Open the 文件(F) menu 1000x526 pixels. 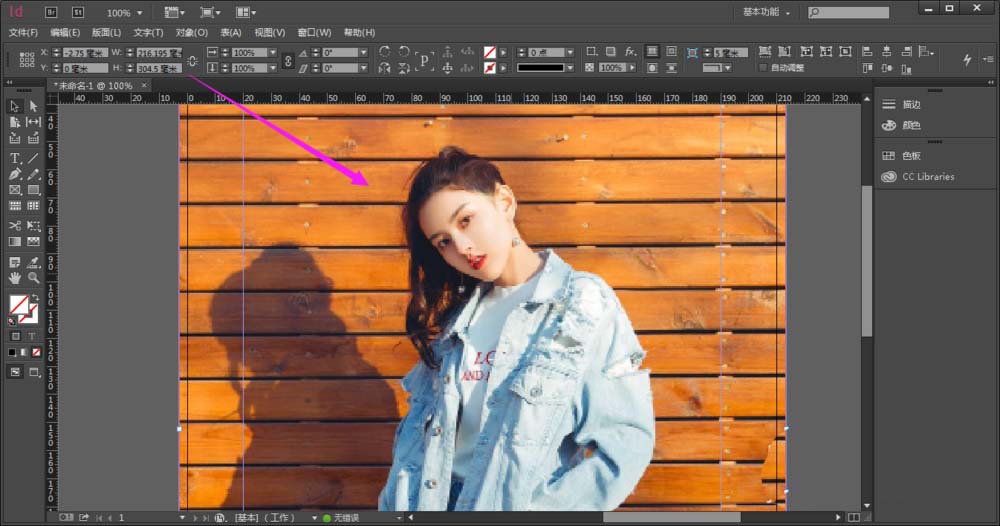pos(23,32)
